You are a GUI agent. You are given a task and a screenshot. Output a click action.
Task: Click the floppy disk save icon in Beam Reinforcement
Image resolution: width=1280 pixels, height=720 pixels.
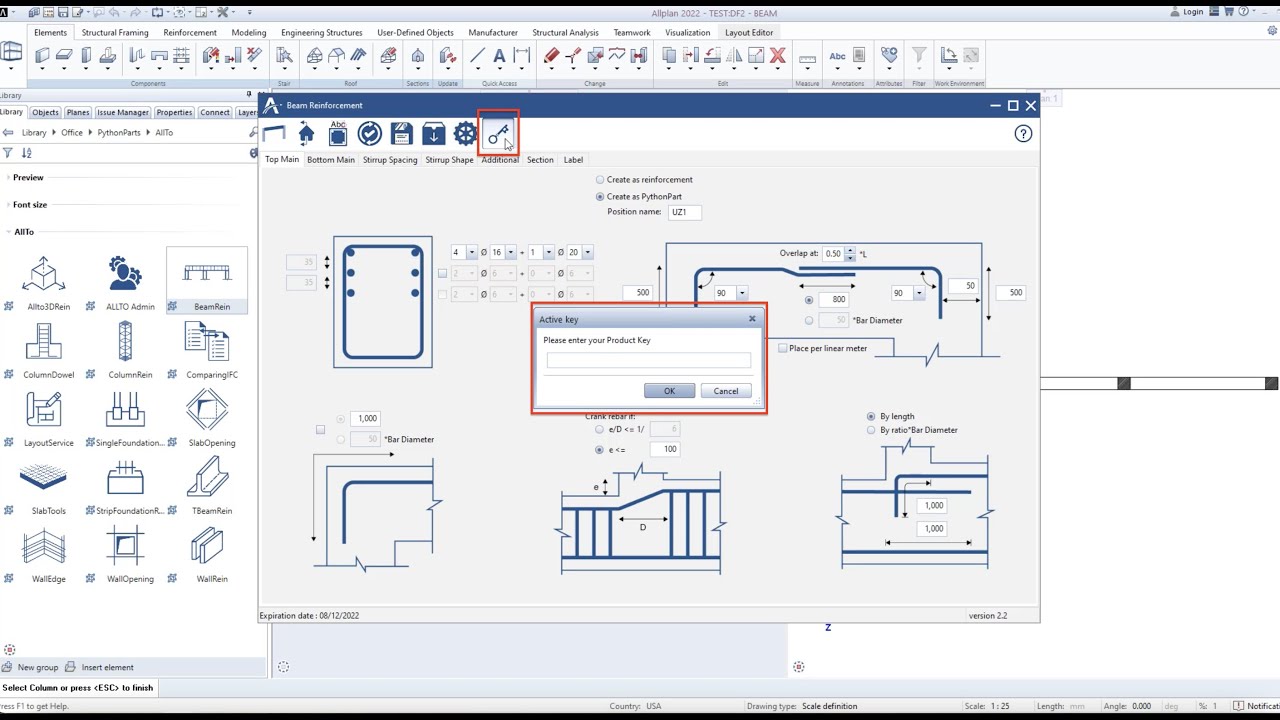[x=401, y=134]
